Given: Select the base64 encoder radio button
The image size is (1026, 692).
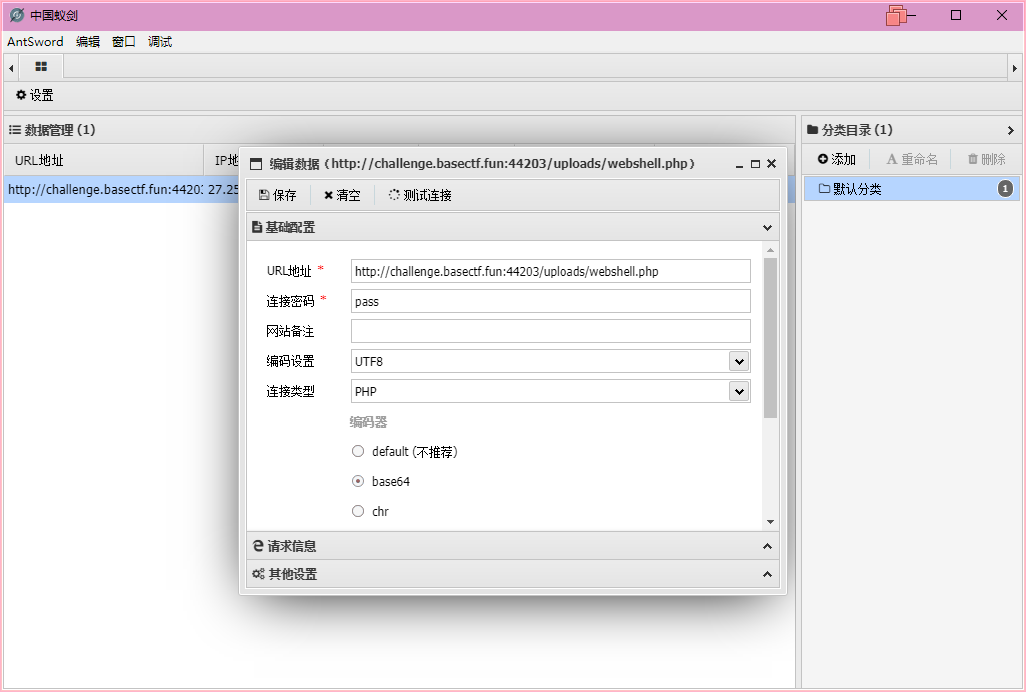Looking at the screenshot, I should [358, 481].
